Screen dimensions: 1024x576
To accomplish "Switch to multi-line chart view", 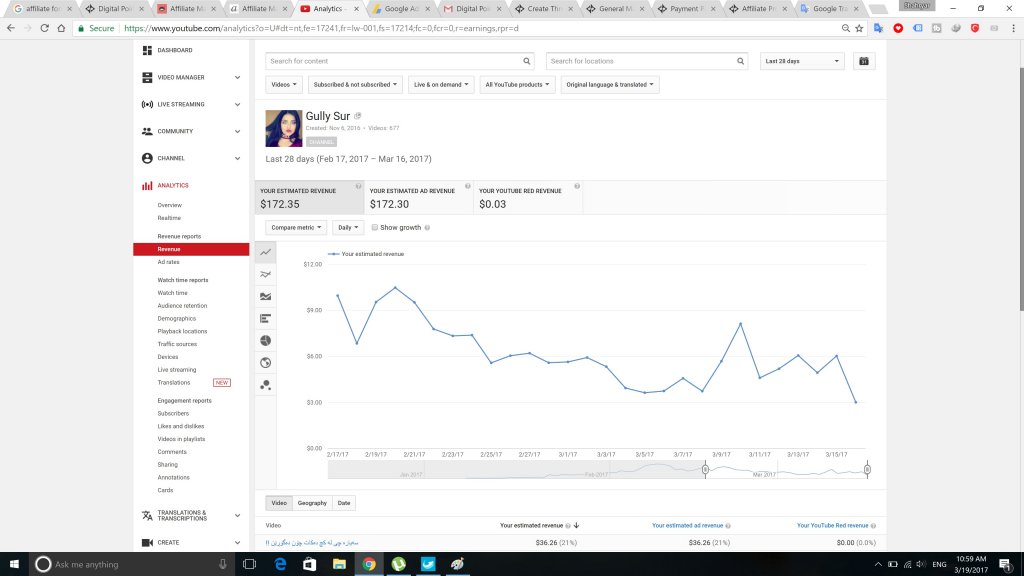I will [x=265, y=274].
